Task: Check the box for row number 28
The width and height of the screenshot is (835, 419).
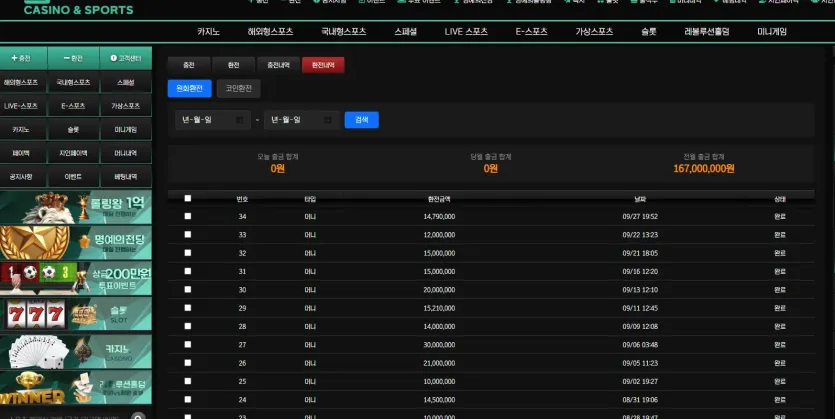Action: point(187,326)
